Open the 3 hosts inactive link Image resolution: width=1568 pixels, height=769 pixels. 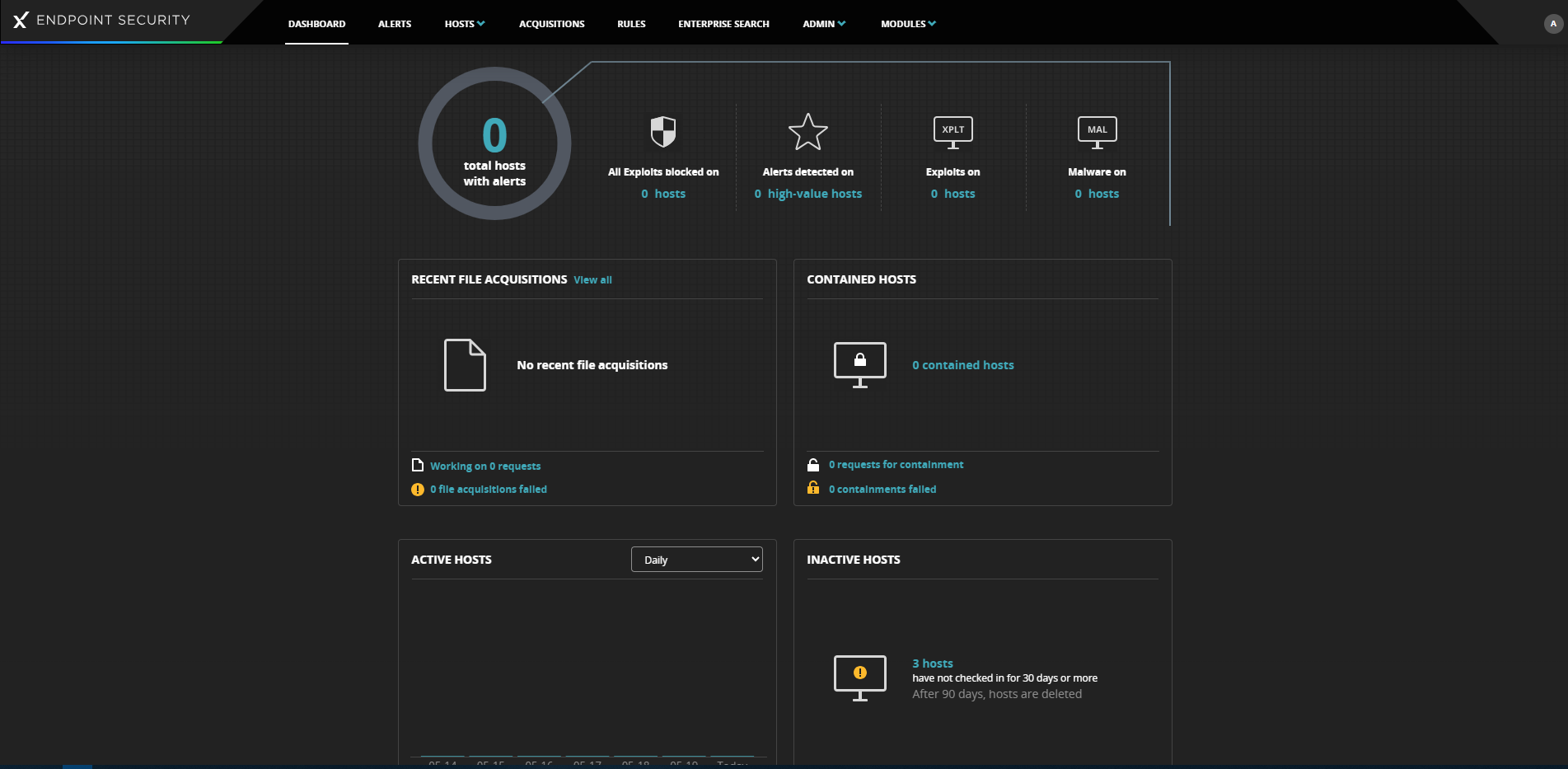[932, 663]
